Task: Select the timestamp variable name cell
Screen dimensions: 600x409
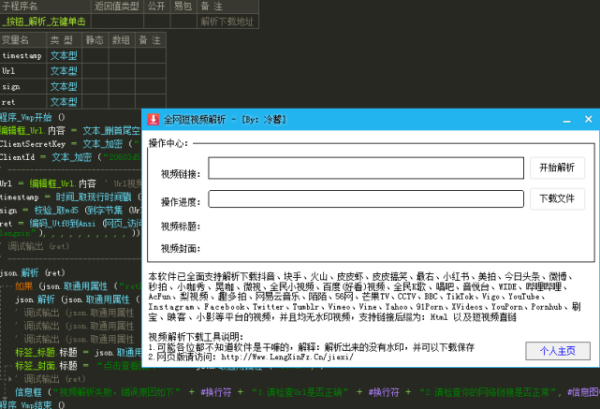Action: [24, 57]
